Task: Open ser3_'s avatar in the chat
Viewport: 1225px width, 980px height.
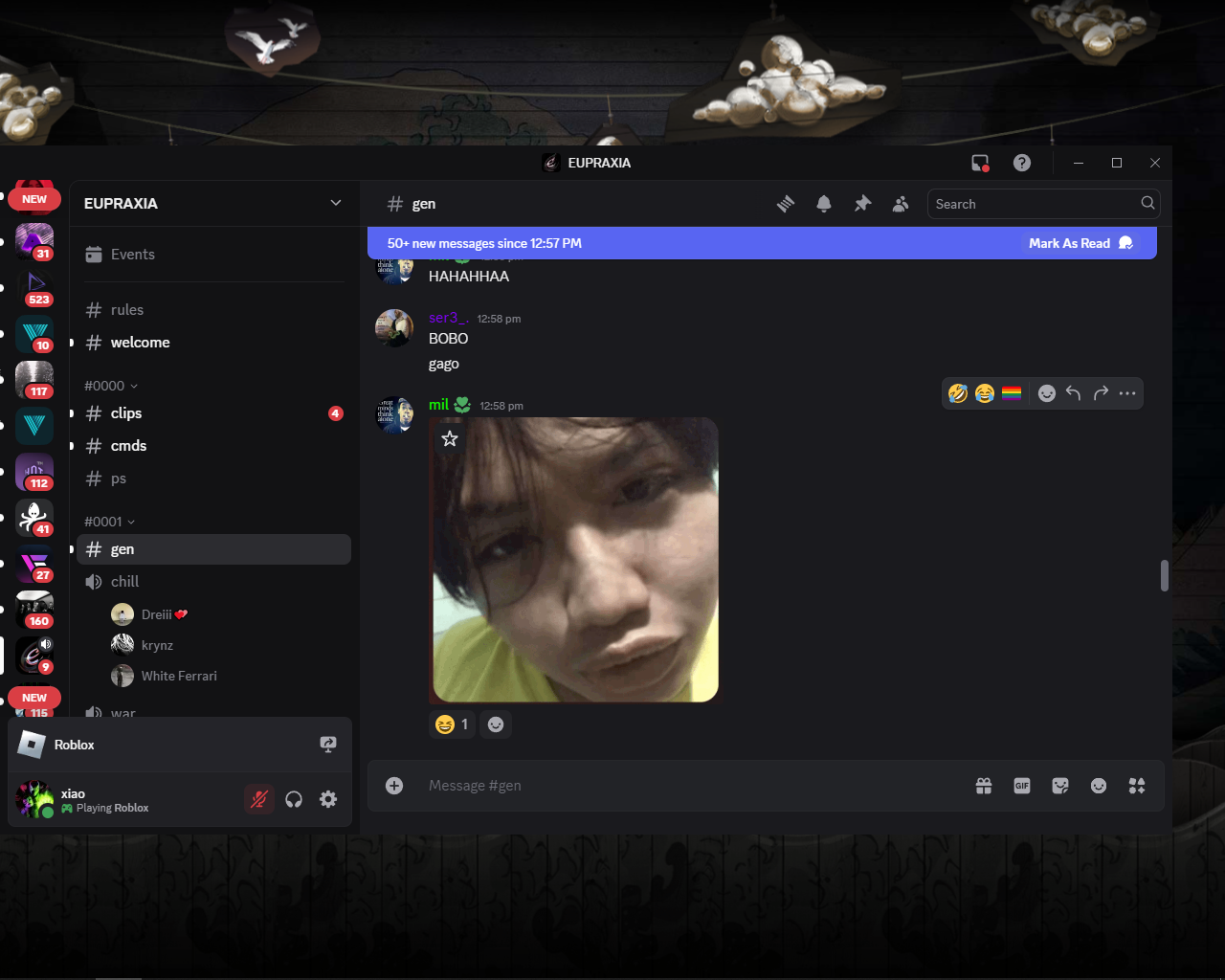Action: pos(394,328)
